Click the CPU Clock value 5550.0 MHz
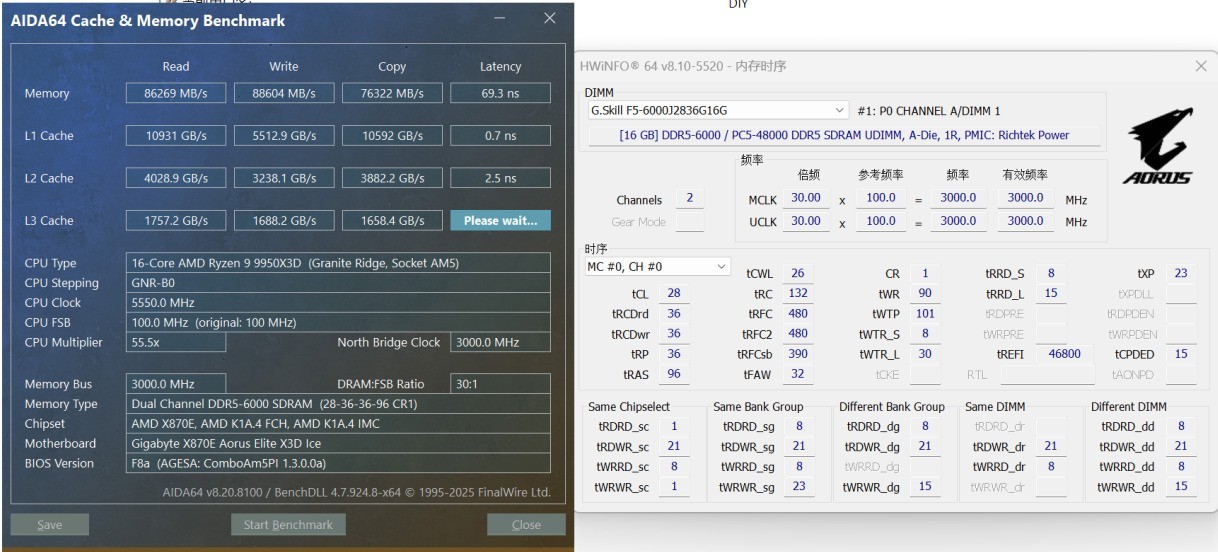Viewport: 1218px width, 552px height. (x=339, y=302)
